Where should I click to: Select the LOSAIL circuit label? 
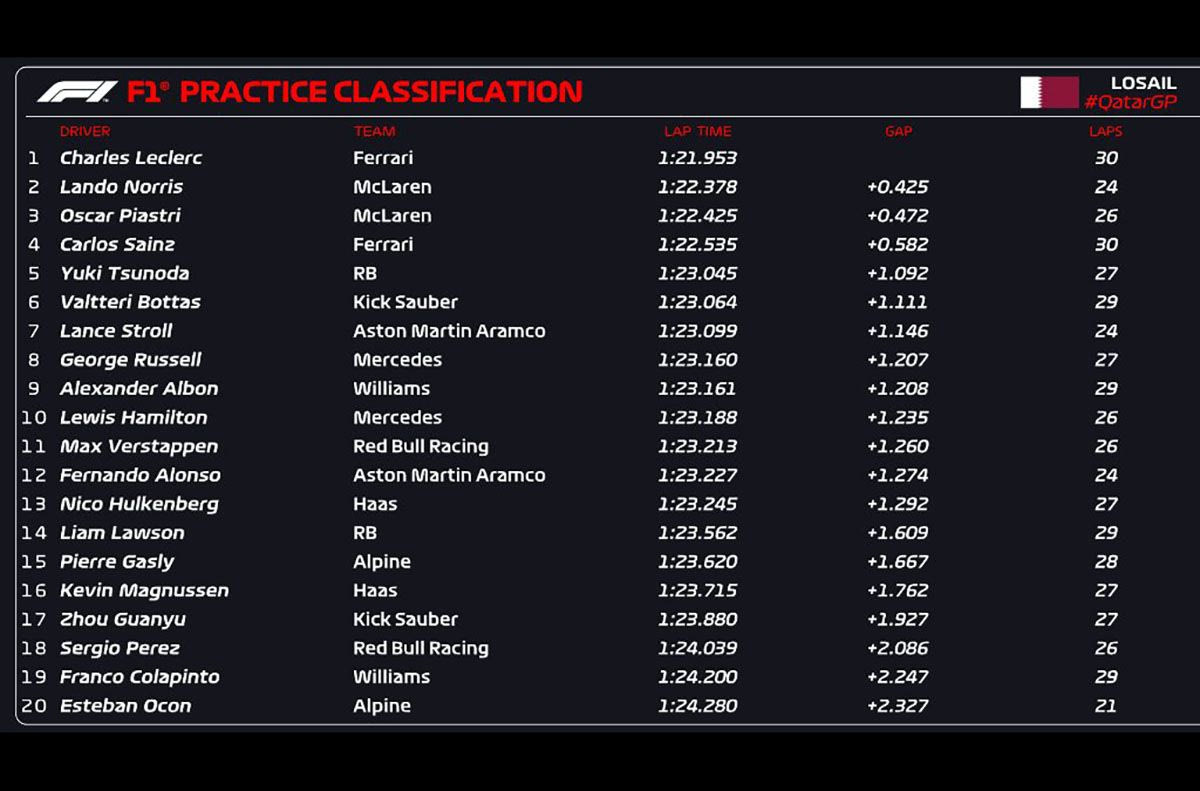point(1143,83)
